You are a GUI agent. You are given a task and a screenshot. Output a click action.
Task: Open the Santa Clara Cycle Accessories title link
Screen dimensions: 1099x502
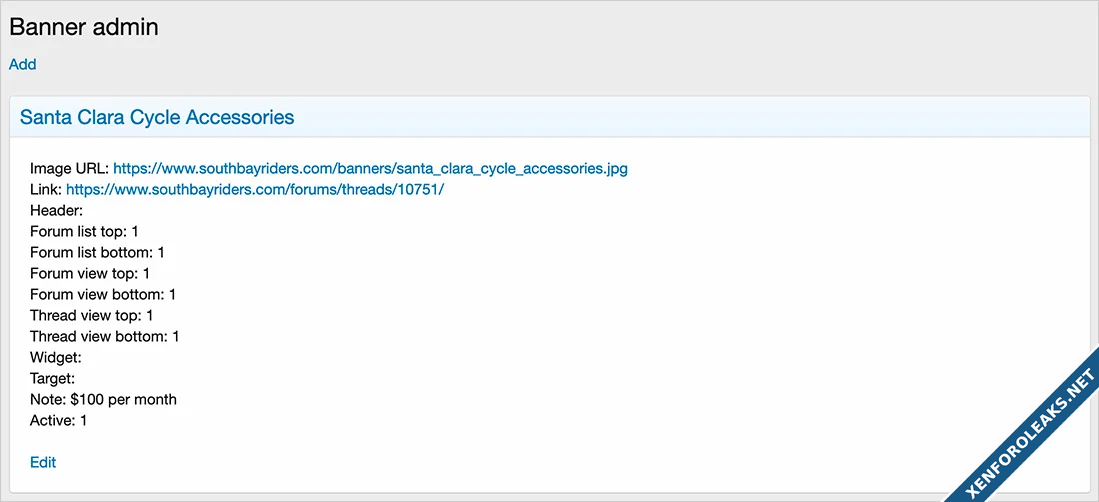tap(157, 117)
